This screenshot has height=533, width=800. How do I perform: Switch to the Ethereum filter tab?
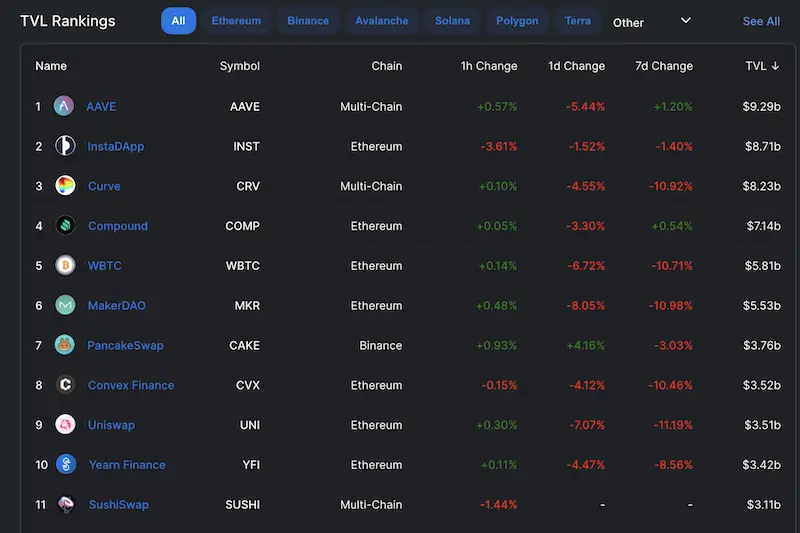click(236, 21)
